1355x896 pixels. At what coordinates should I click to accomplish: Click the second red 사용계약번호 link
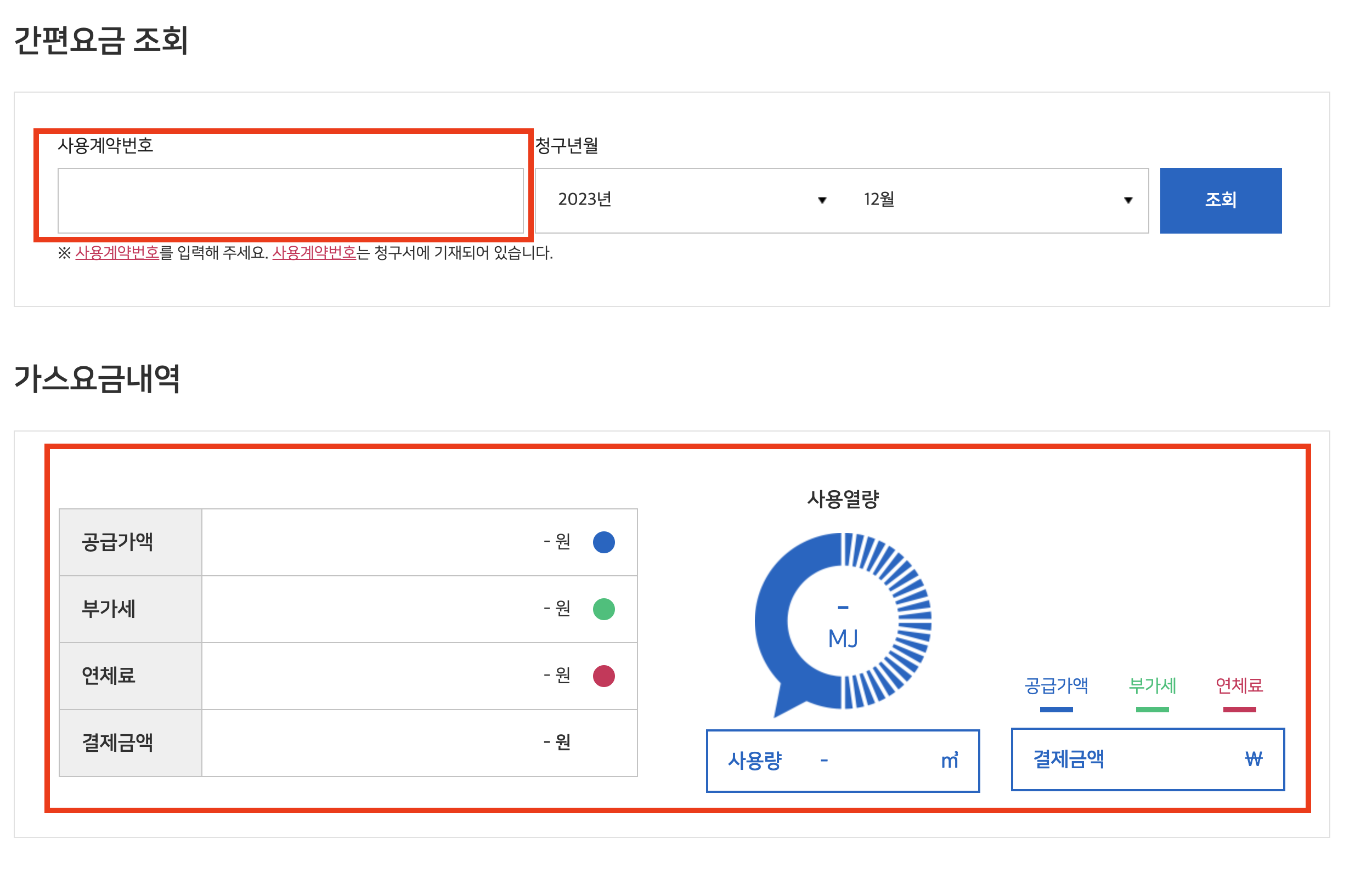(x=314, y=253)
